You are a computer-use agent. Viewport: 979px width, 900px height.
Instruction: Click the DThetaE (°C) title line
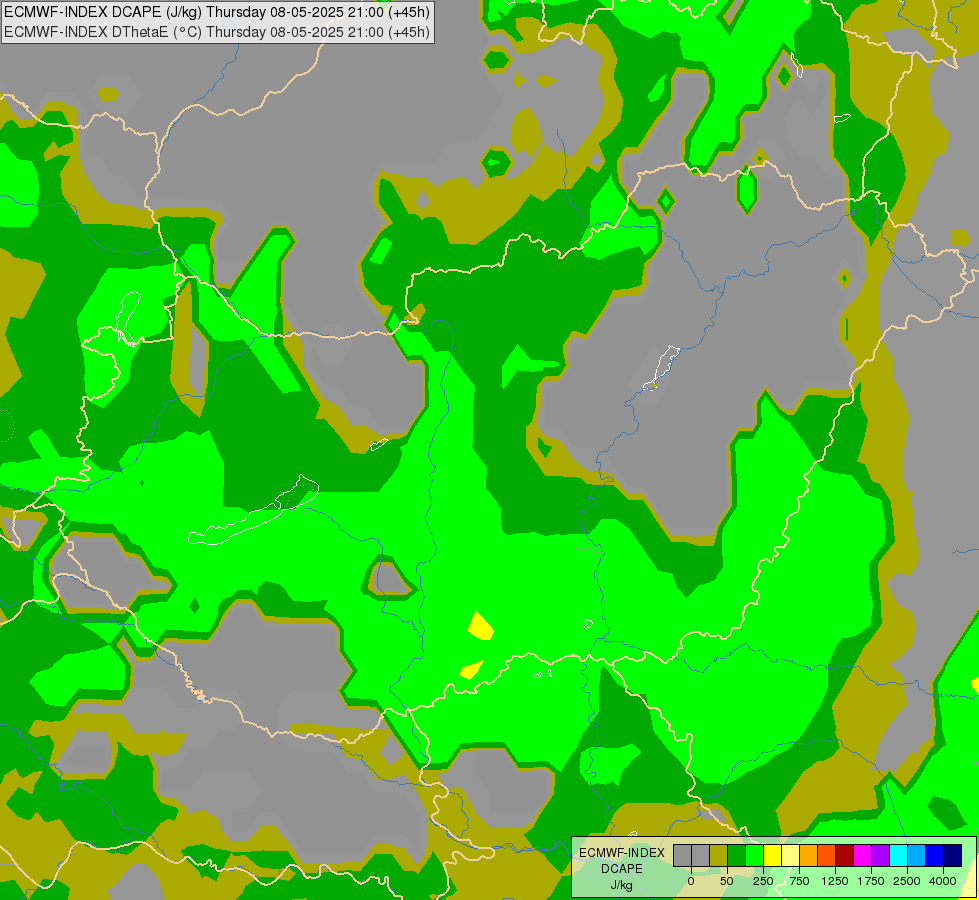pos(217,32)
